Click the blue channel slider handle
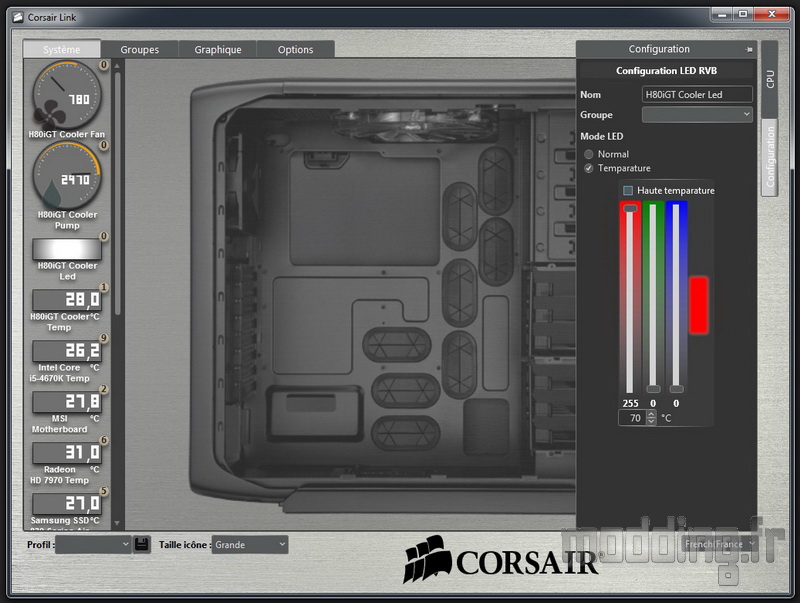The height and width of the screenshot is (603, 800). (x=676, y=389)
